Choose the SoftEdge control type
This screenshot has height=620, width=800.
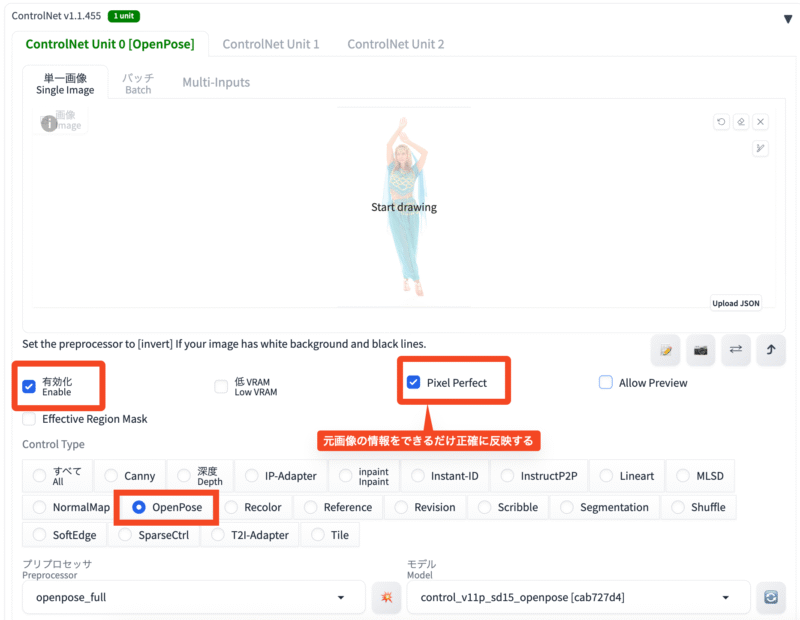[64, 535]
